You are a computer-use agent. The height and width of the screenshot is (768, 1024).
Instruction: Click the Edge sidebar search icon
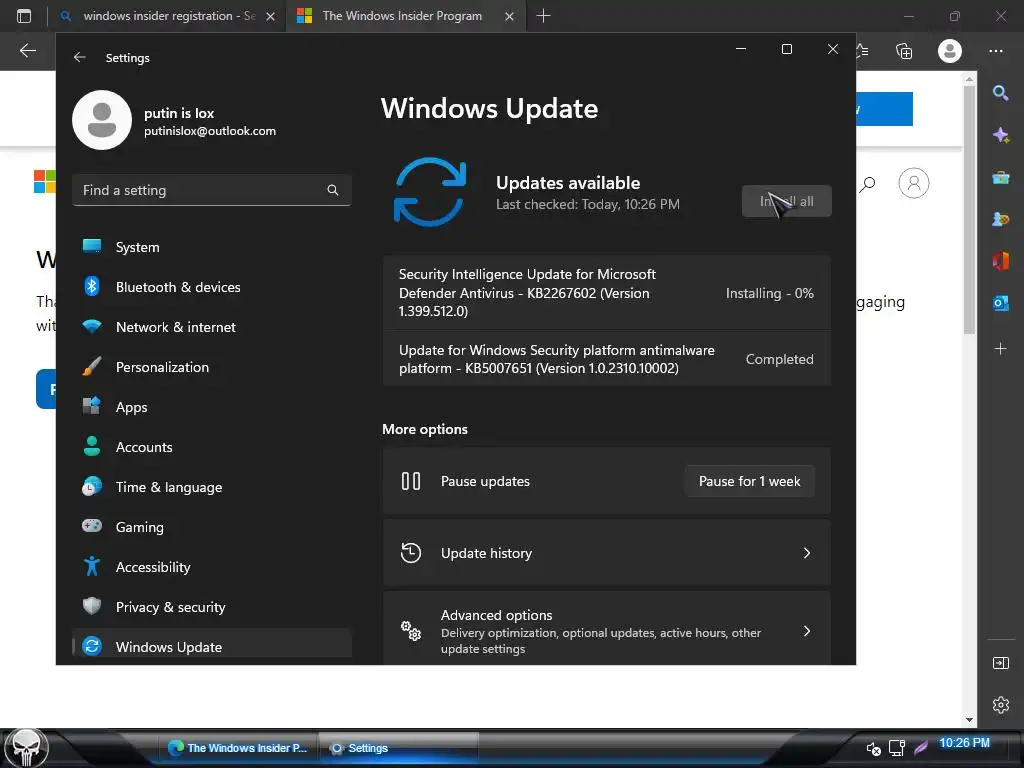pyautogui.click(x=1000, y=93)
